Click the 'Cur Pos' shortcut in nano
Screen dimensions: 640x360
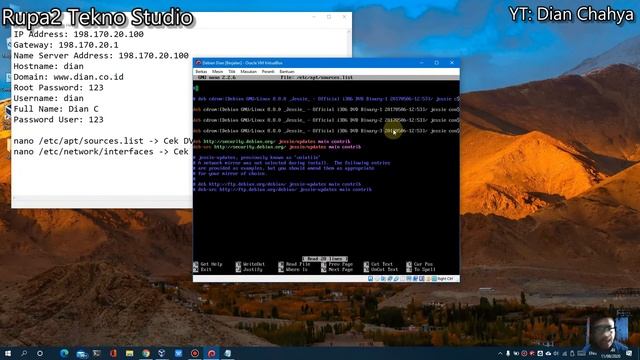(x=420, y=264)
